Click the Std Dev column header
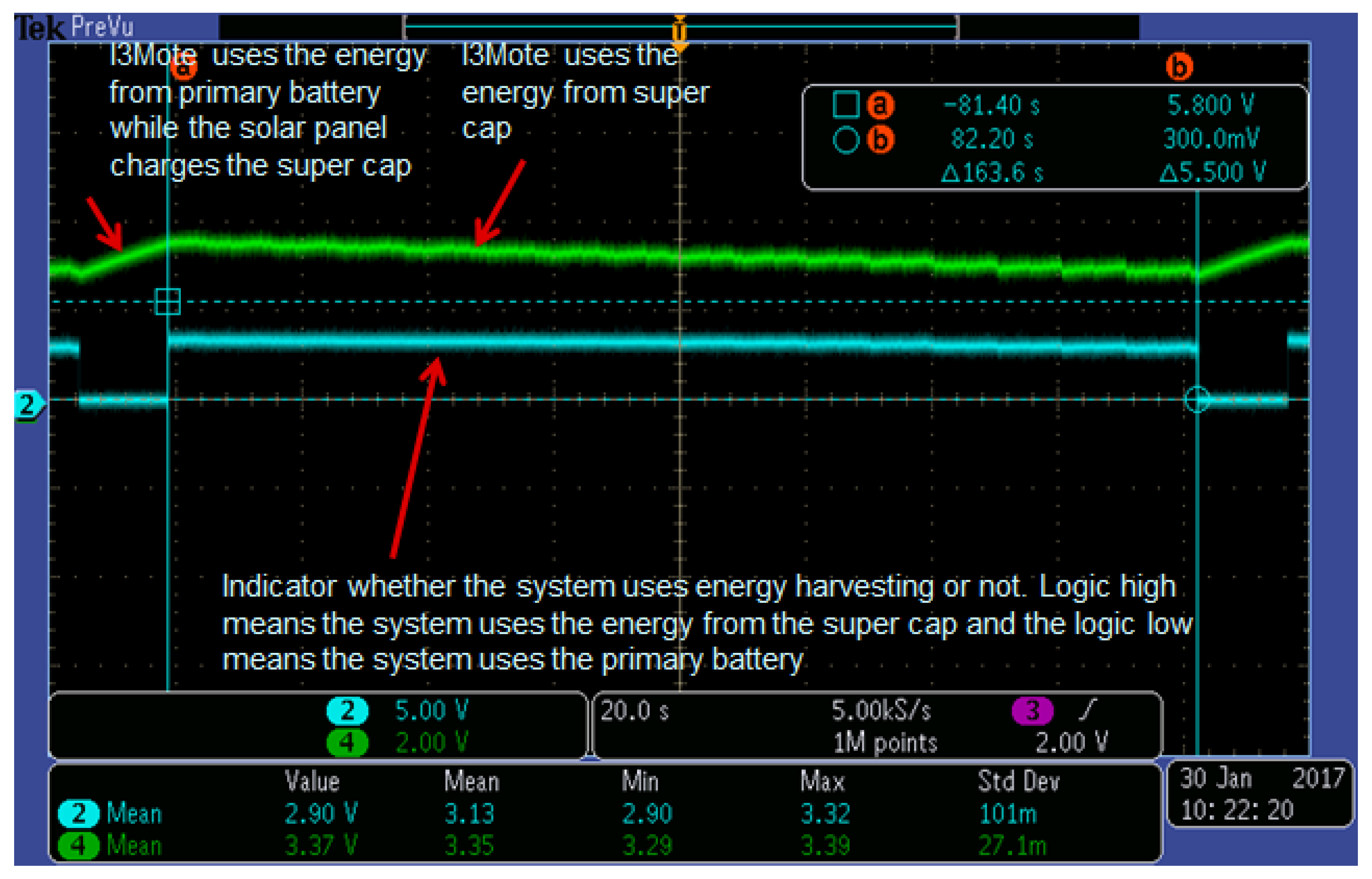Image resolution: width=1372 pixels, height=879 pixels. pyautogui.click(x=1018, y=781)
